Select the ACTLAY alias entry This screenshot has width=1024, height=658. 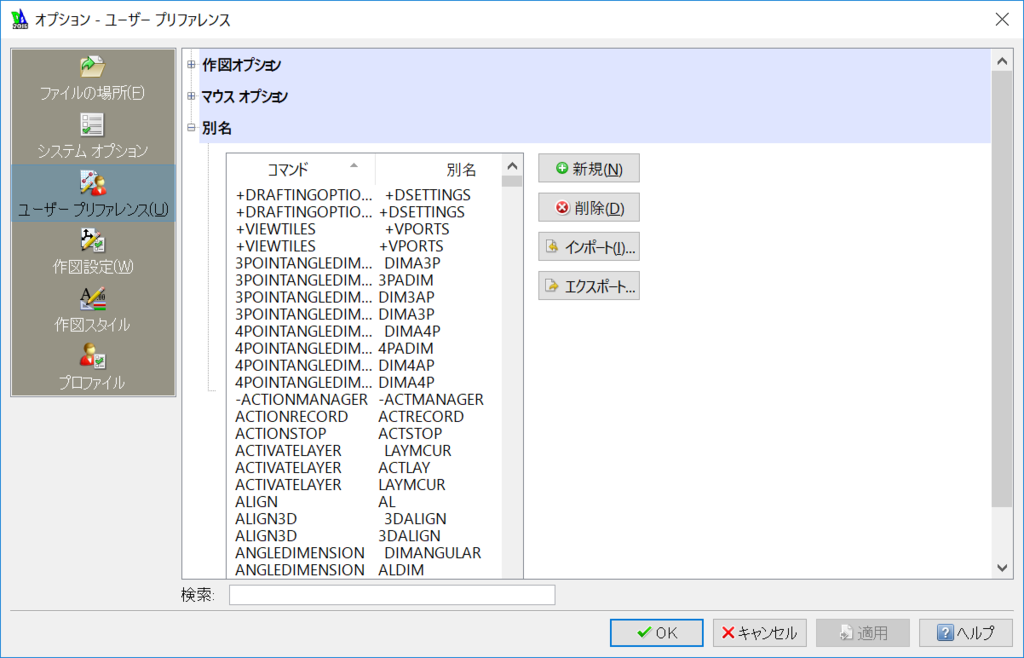(404, 468)
